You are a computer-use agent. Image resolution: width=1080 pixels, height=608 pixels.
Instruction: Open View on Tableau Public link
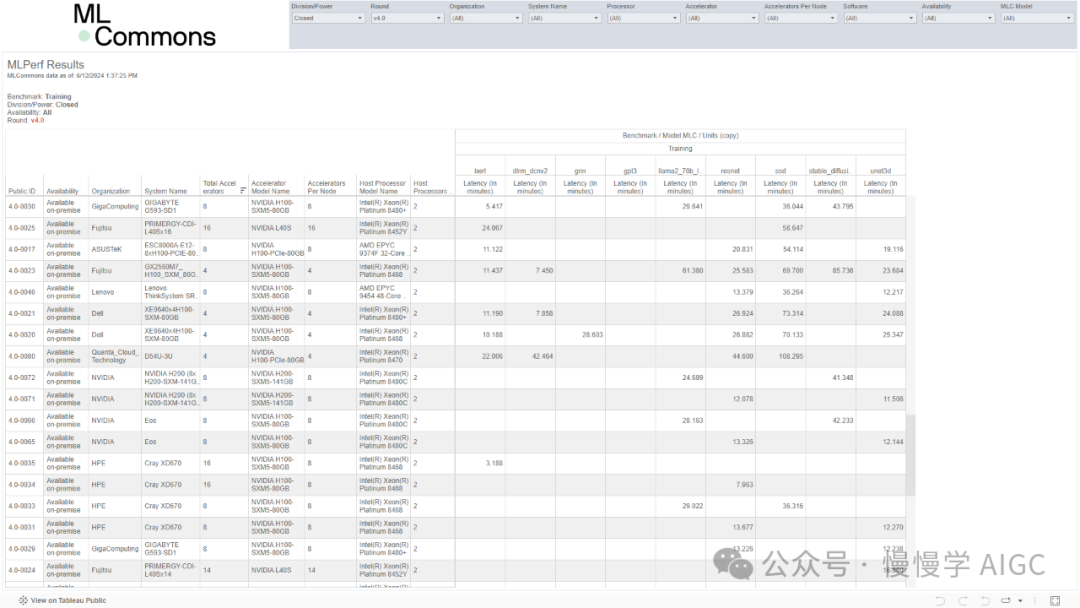68,600
